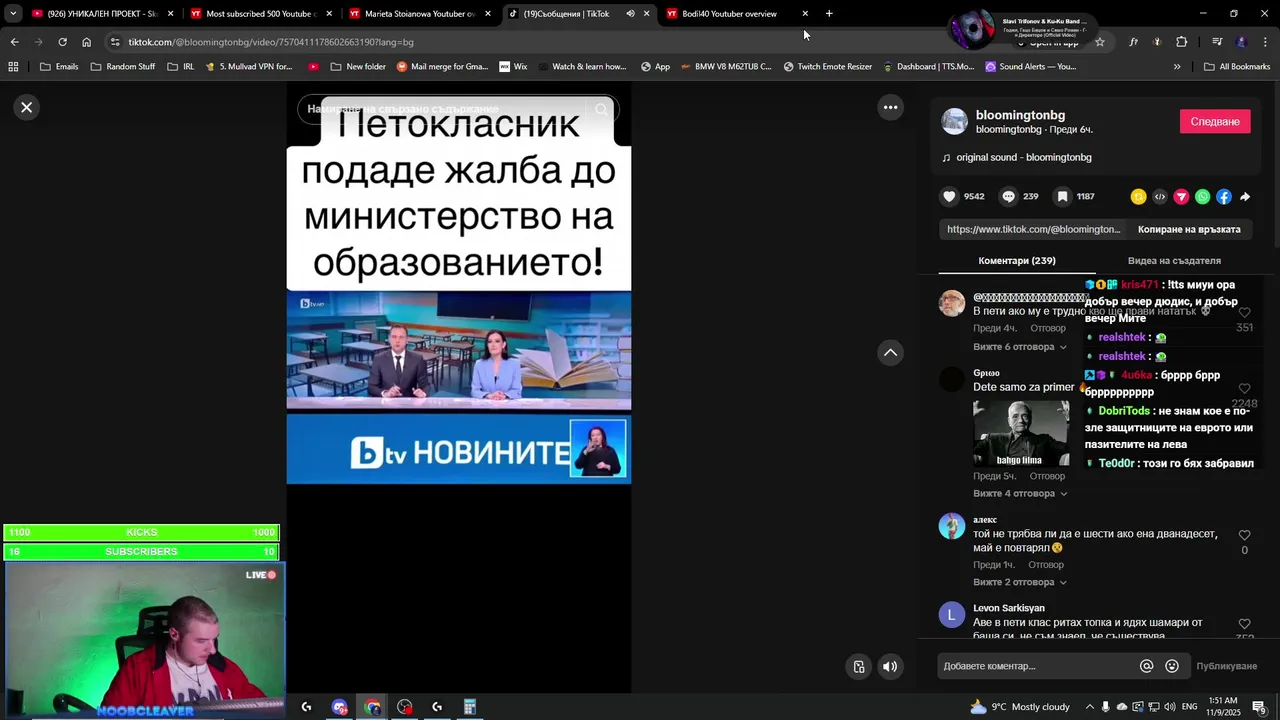
Task: Like the comment by Levon Sarkisyan
Action: coord(1244,624)
